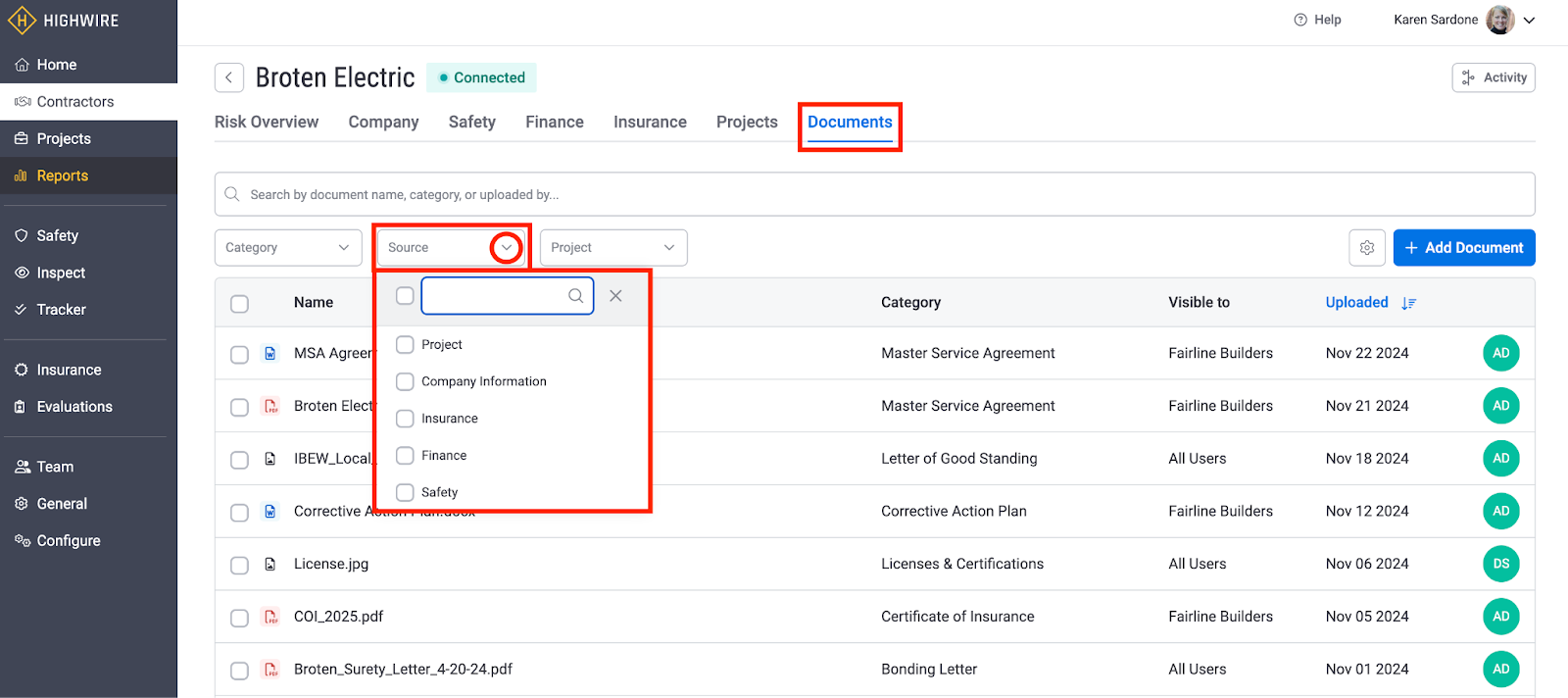Open the License.jpg document
Image resolution: width=1568 pixels, height=698 pixels.
(331, 565)
